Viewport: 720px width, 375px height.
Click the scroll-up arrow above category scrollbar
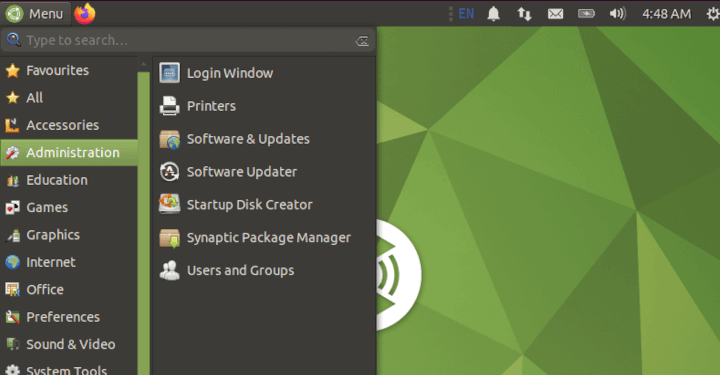[144, 64]
